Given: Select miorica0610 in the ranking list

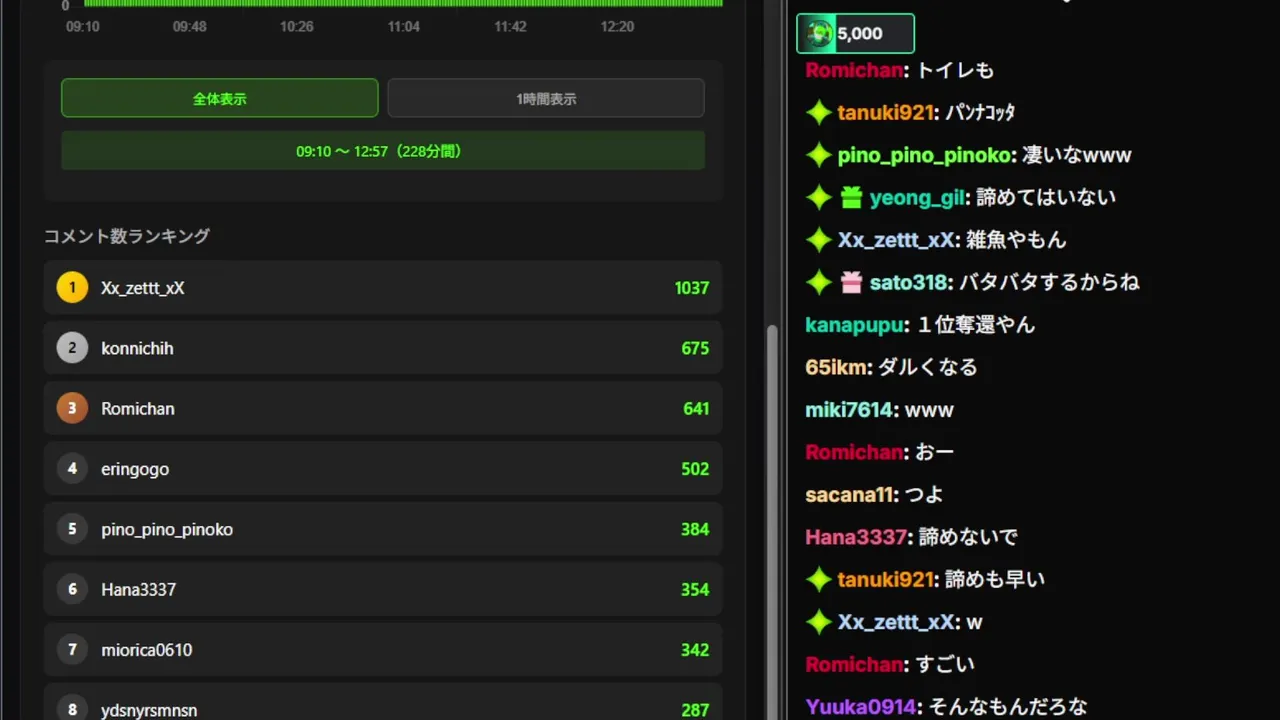Looking at the screenshot, I should pos(147,650).
